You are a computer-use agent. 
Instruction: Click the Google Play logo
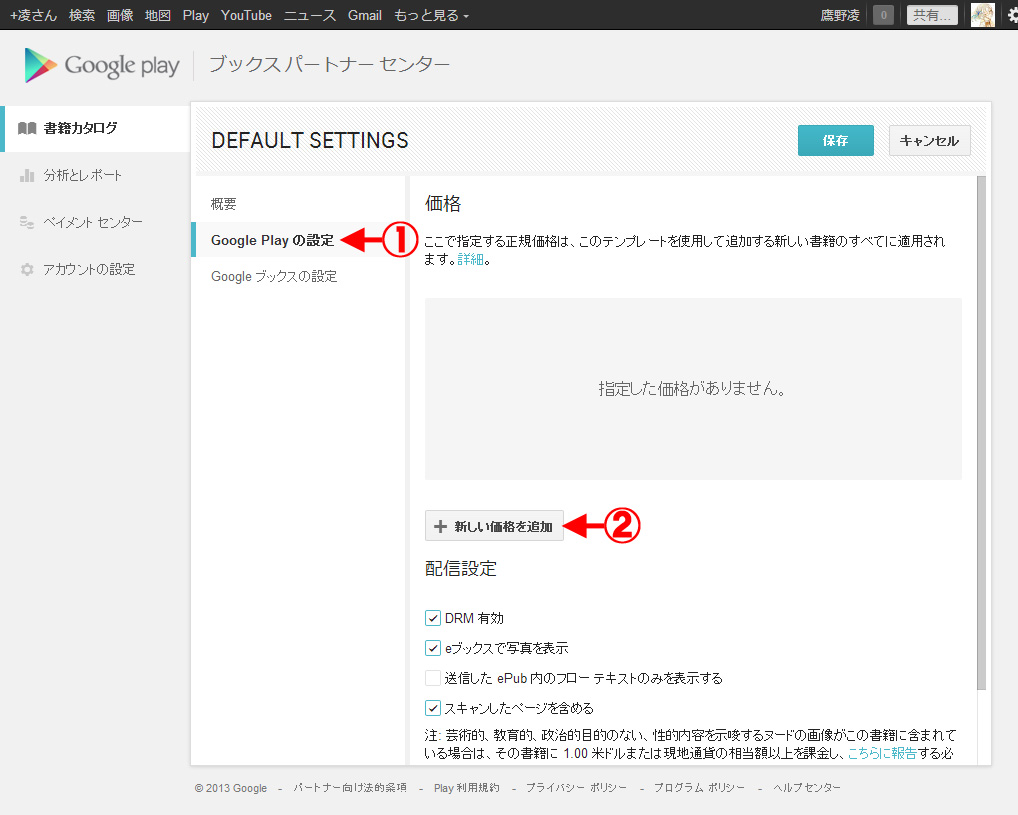point(101,66)
